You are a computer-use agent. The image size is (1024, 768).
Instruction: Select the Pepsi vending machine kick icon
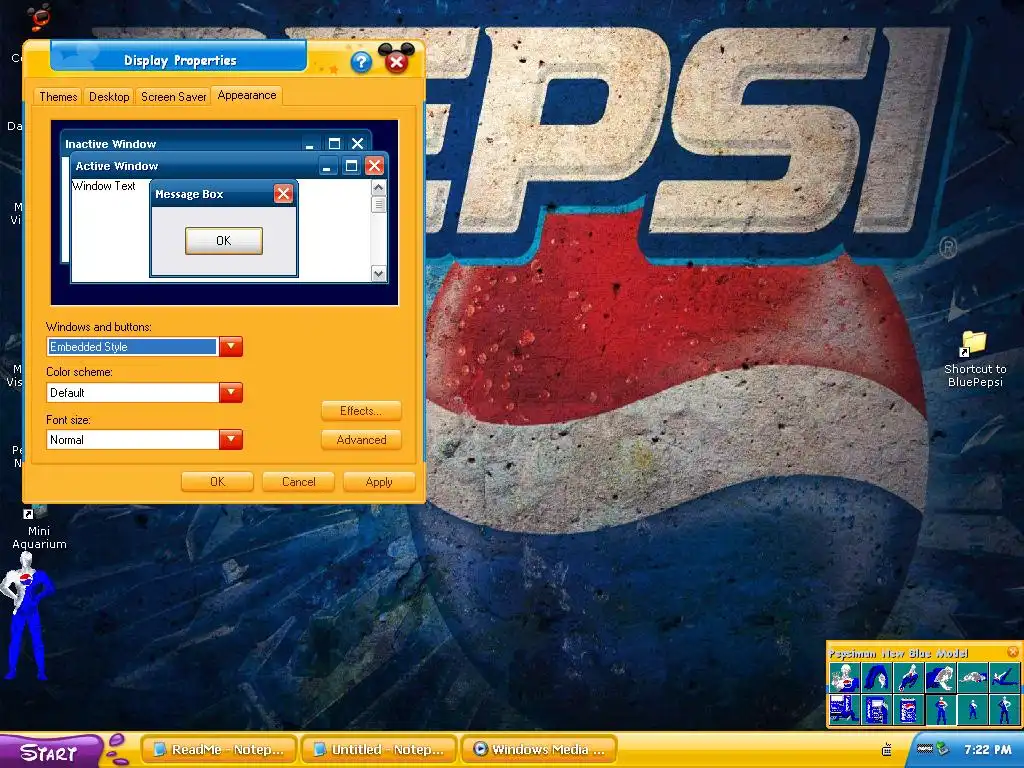(x=844, y=709)
